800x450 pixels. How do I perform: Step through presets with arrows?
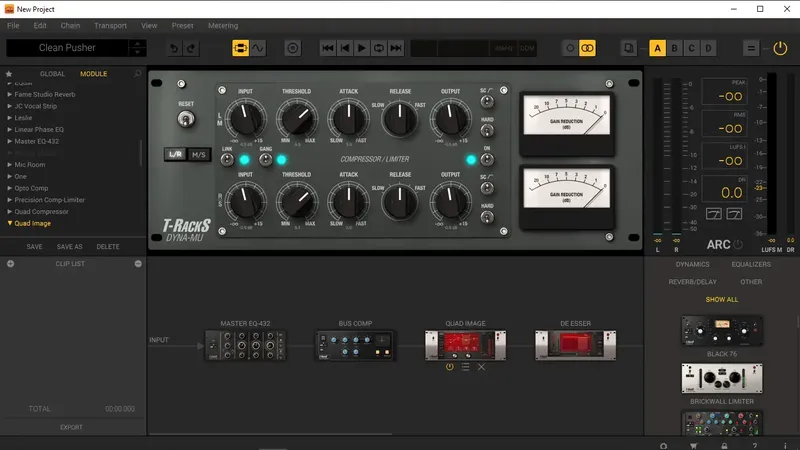(x=137, y=48)
